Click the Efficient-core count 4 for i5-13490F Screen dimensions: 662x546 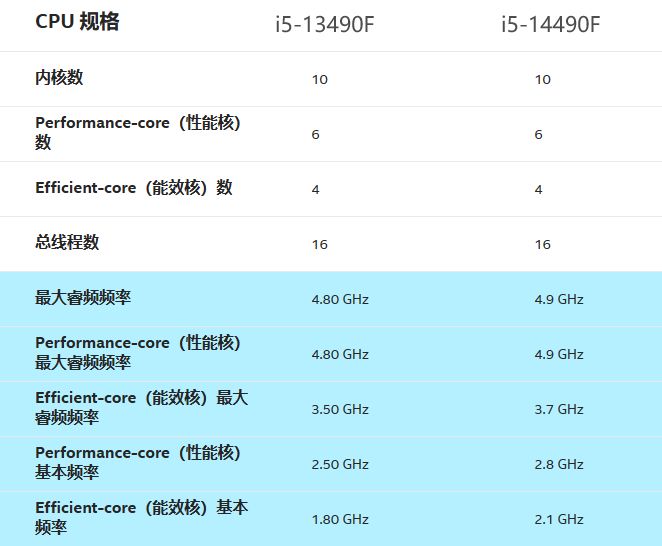click(315, 189)
